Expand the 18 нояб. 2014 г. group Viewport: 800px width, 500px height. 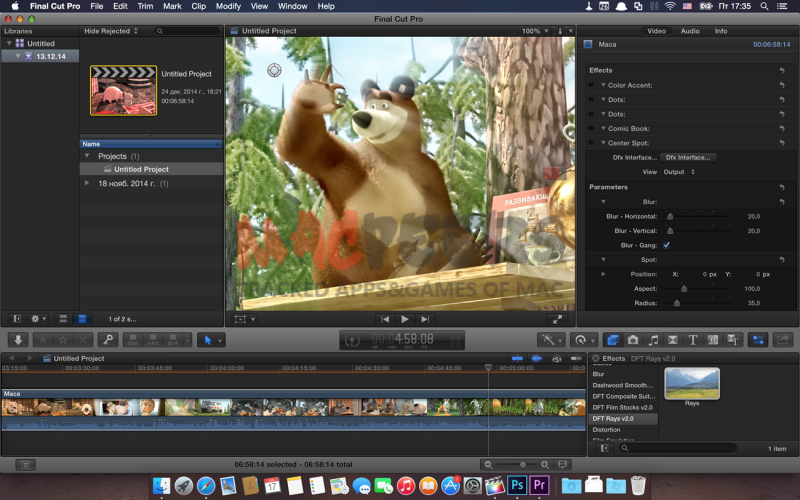(x=88, y=183)
